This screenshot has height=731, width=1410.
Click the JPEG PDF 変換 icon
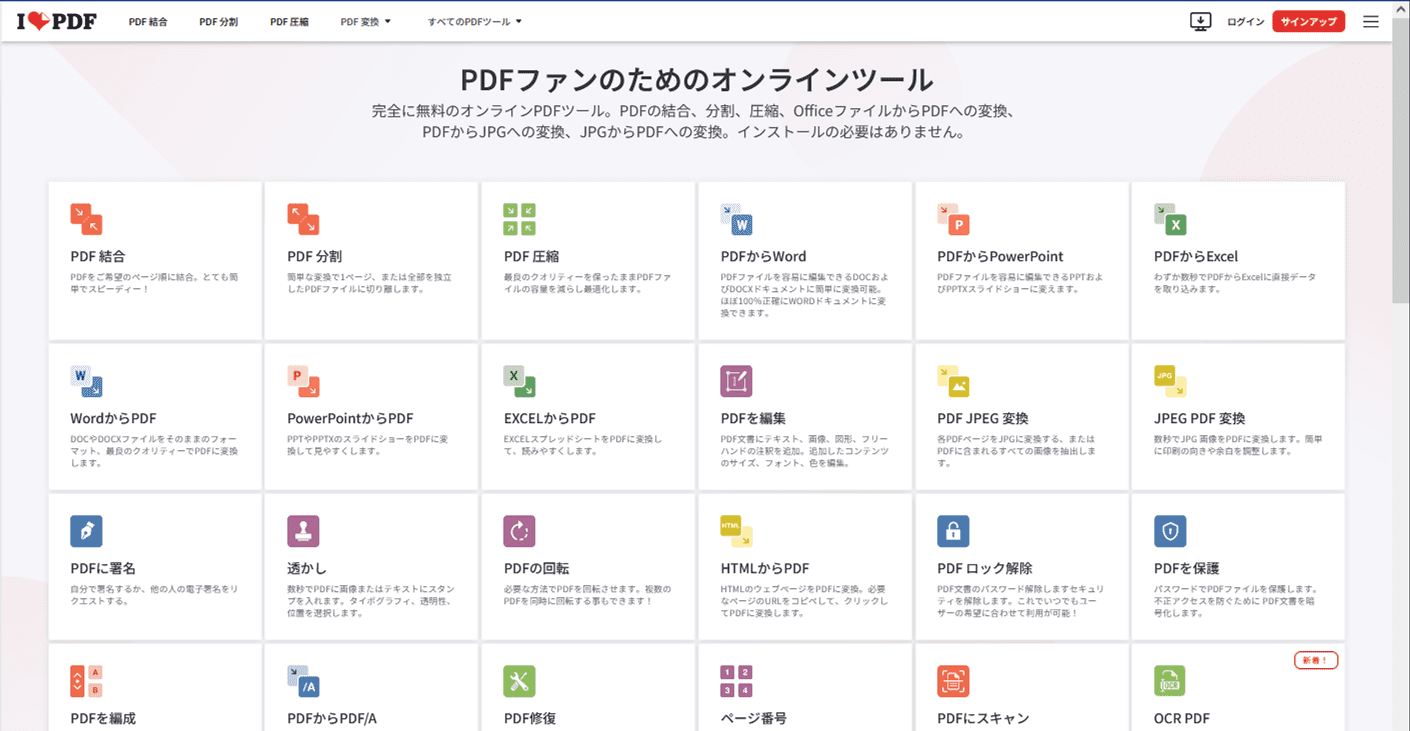[x=1170, y=381]
